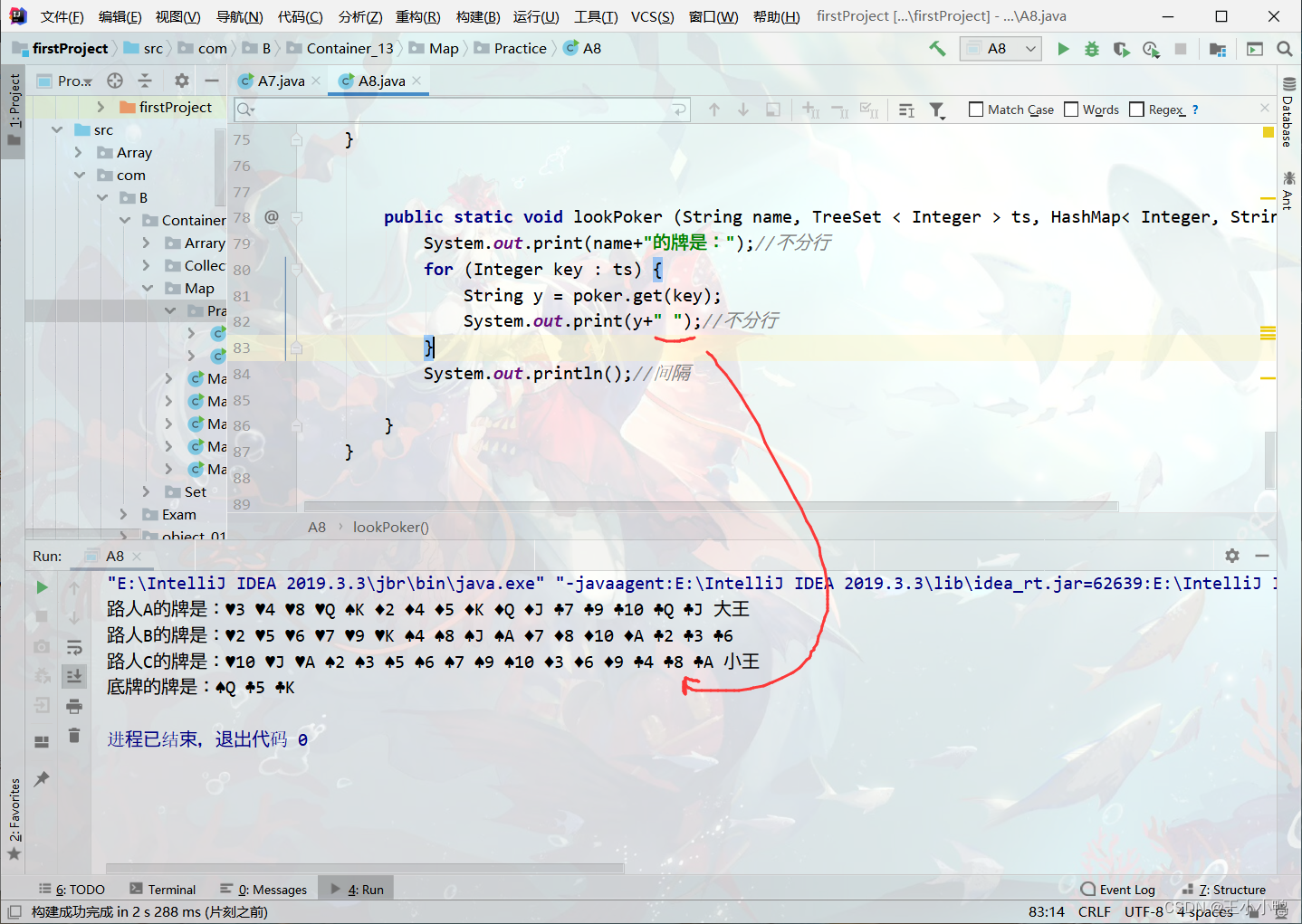Open the 编辑(E) menu

pyautogui.click(x=120, y=16)
